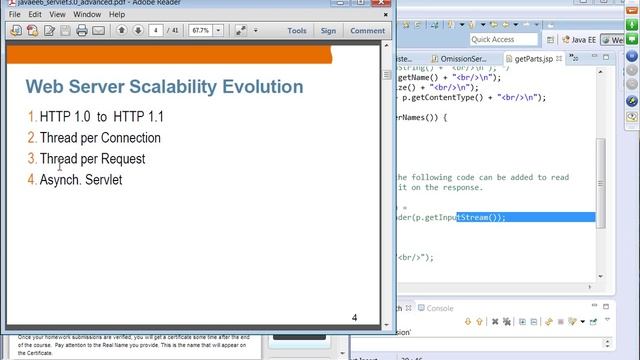The image size is (640, 360).
Task: Open the Tools pane in Adobe Reader
Action: pos(297,31)
